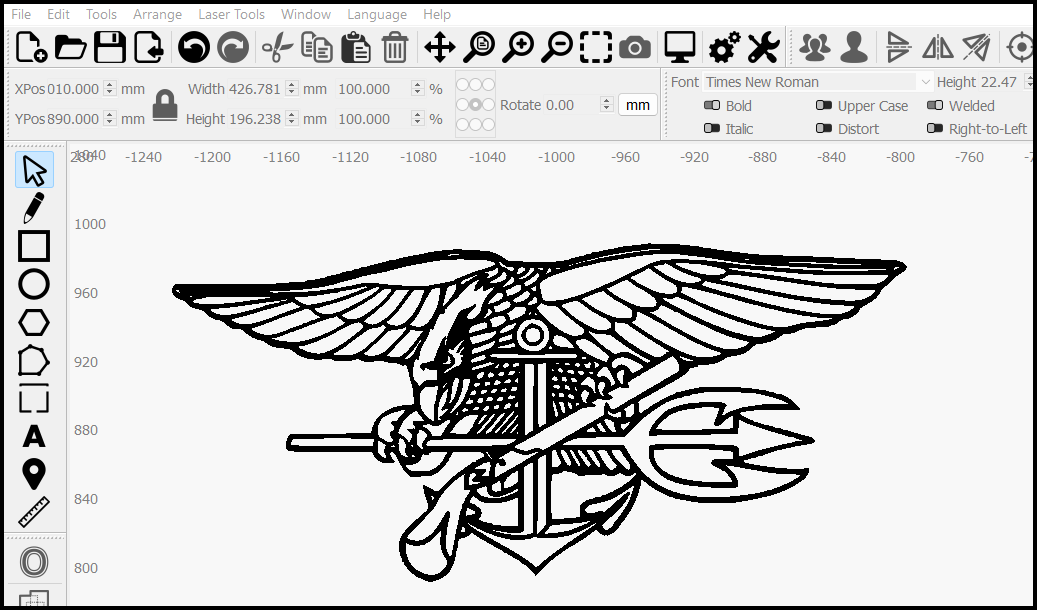Delete selection with trash icon
This screenshot has width=1037, height=610.
tap(395, 48)
